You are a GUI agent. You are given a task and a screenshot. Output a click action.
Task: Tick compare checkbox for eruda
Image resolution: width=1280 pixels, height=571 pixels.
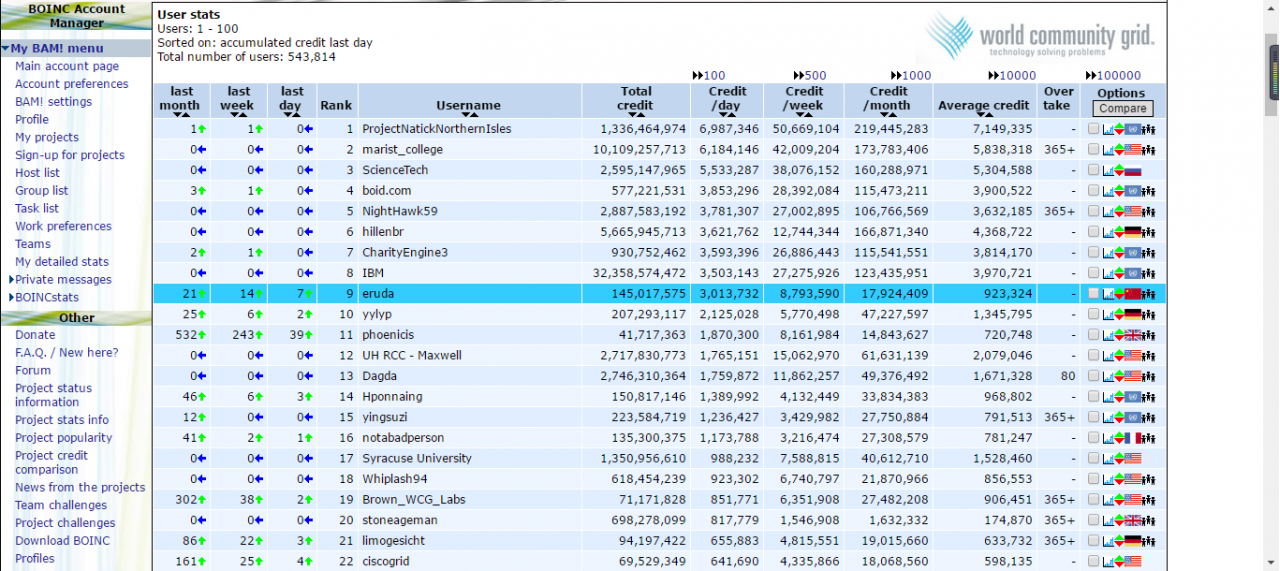pyautogui.click(x=1093, y=293)
